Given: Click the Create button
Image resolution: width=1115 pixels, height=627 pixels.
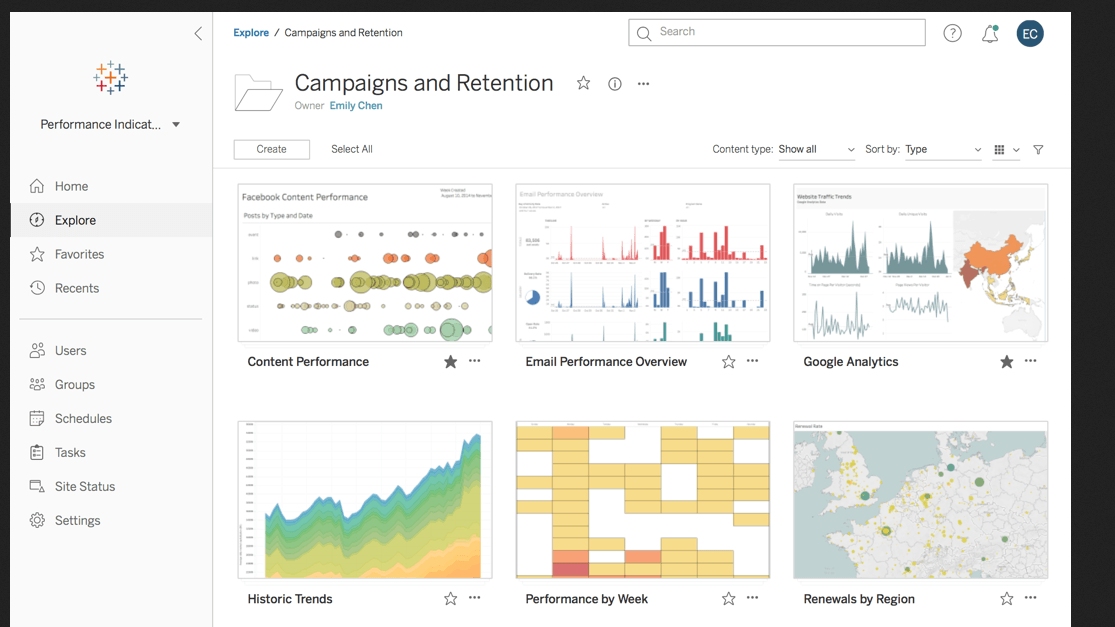Looking at the screenshot, I should click(x=271, y=149).
